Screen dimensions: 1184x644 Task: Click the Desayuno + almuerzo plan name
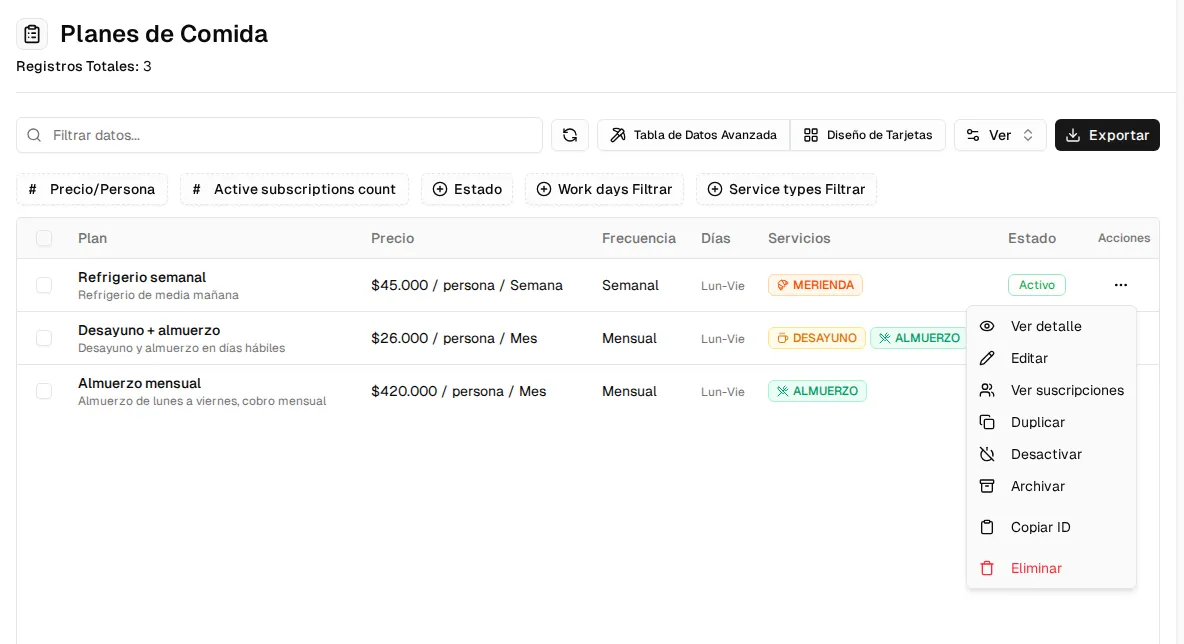(149, 330)
